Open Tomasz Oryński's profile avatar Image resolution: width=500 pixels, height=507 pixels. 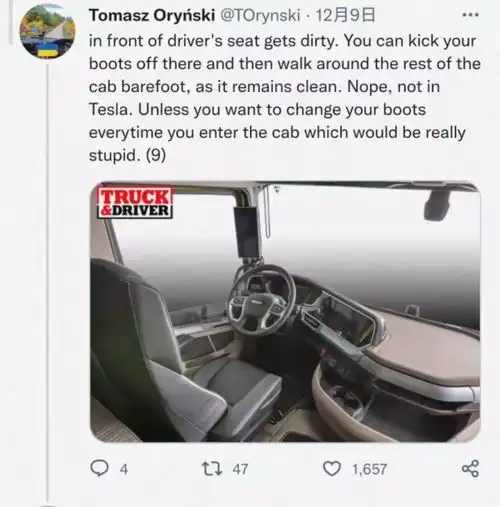(48, 31)
